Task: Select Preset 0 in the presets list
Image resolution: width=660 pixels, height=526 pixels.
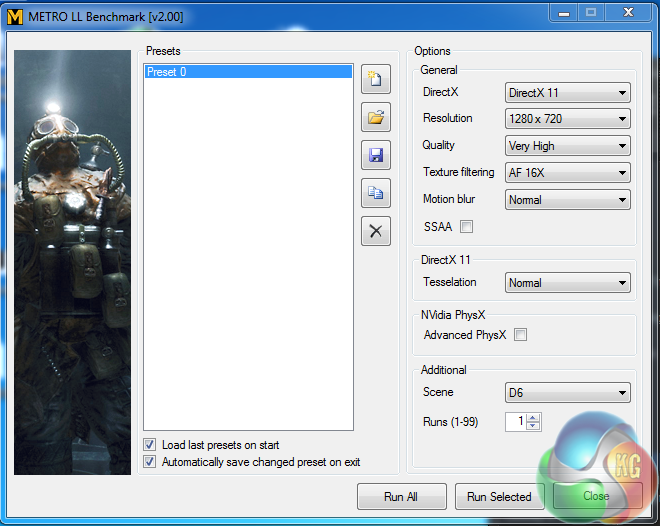Action: click(x=247, y=72)
